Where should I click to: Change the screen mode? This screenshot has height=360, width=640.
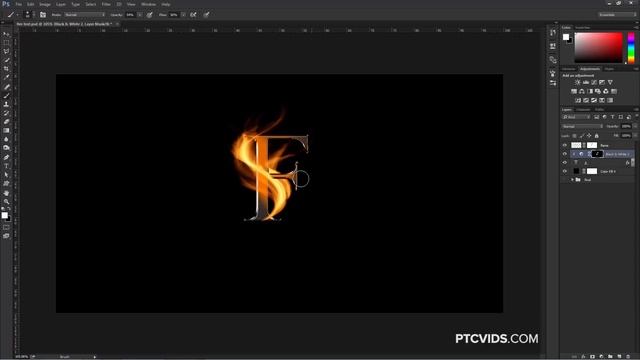coord(6,236)
